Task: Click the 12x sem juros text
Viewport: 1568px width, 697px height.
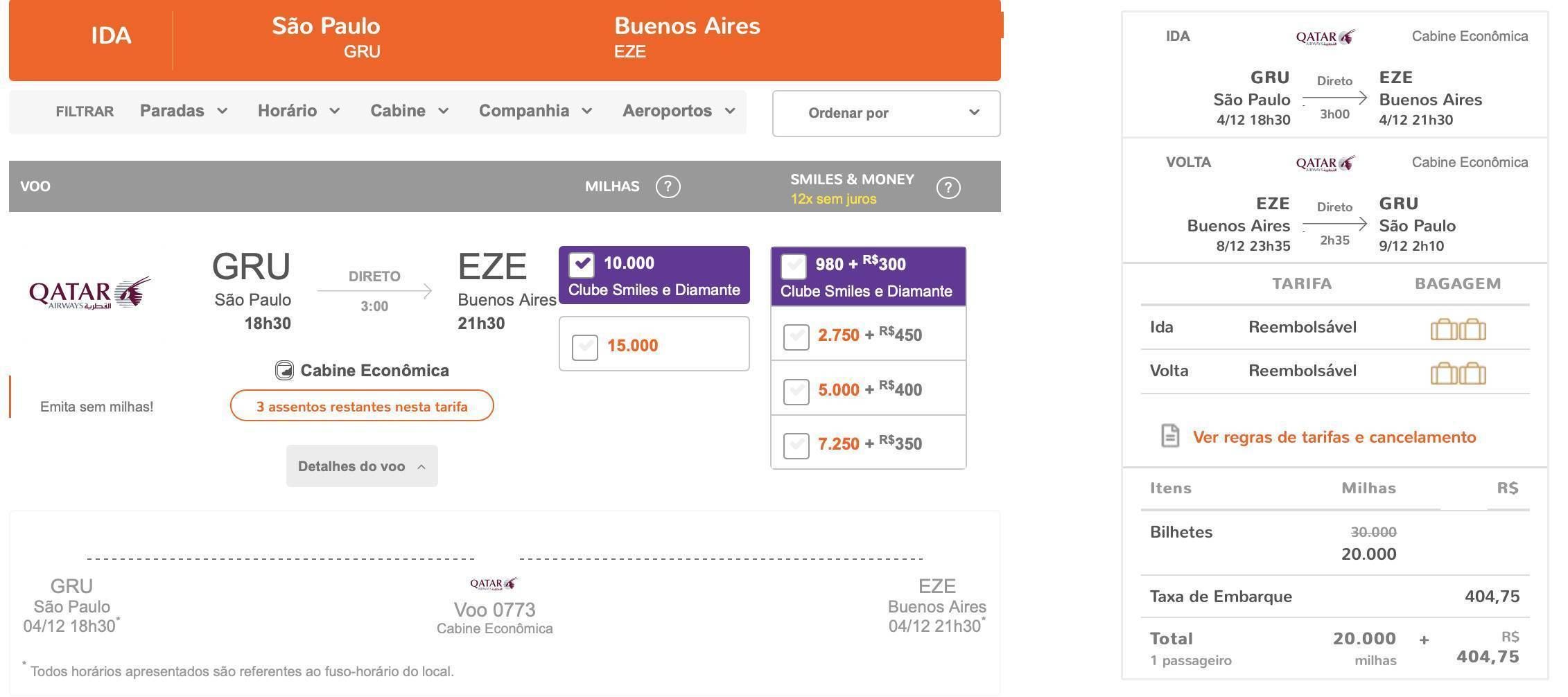Action: point(833,199)
